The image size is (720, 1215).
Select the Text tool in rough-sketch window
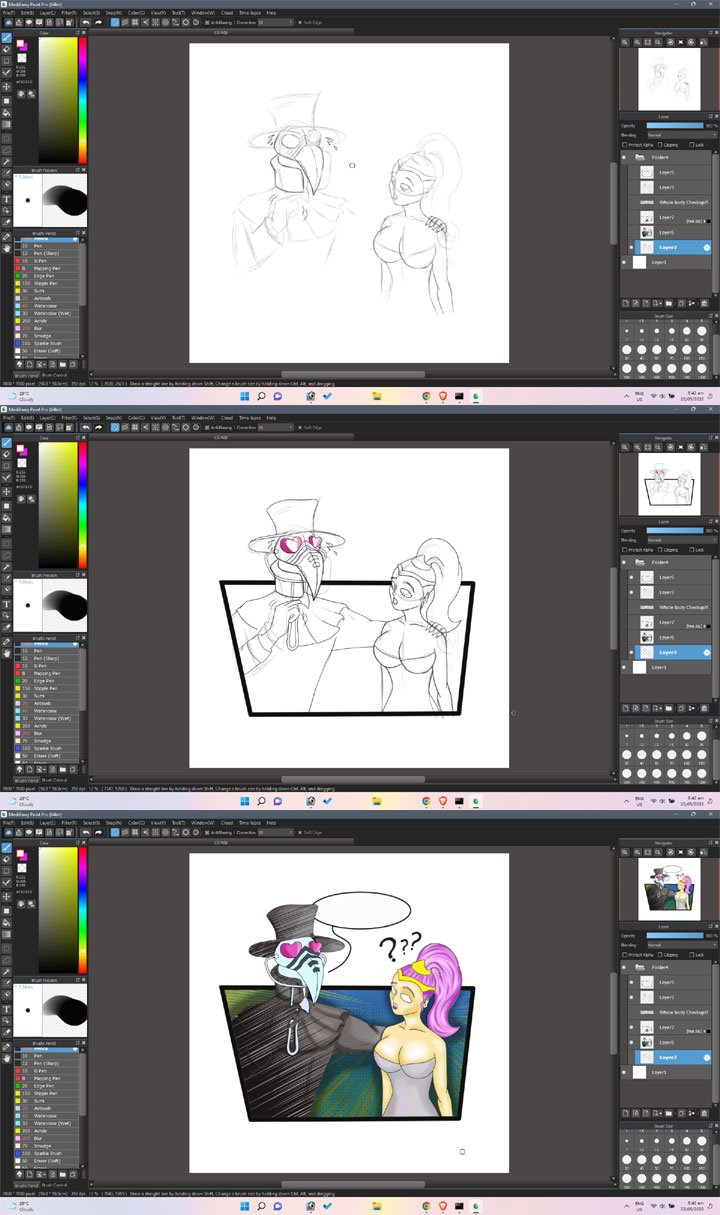6,199
